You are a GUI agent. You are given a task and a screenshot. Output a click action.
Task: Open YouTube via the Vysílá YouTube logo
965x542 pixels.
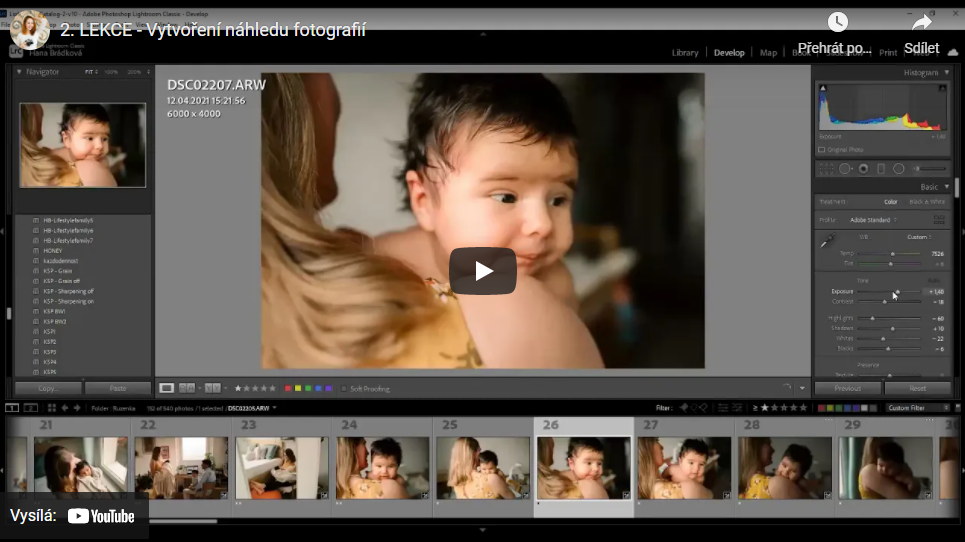[x=101, y=516]
